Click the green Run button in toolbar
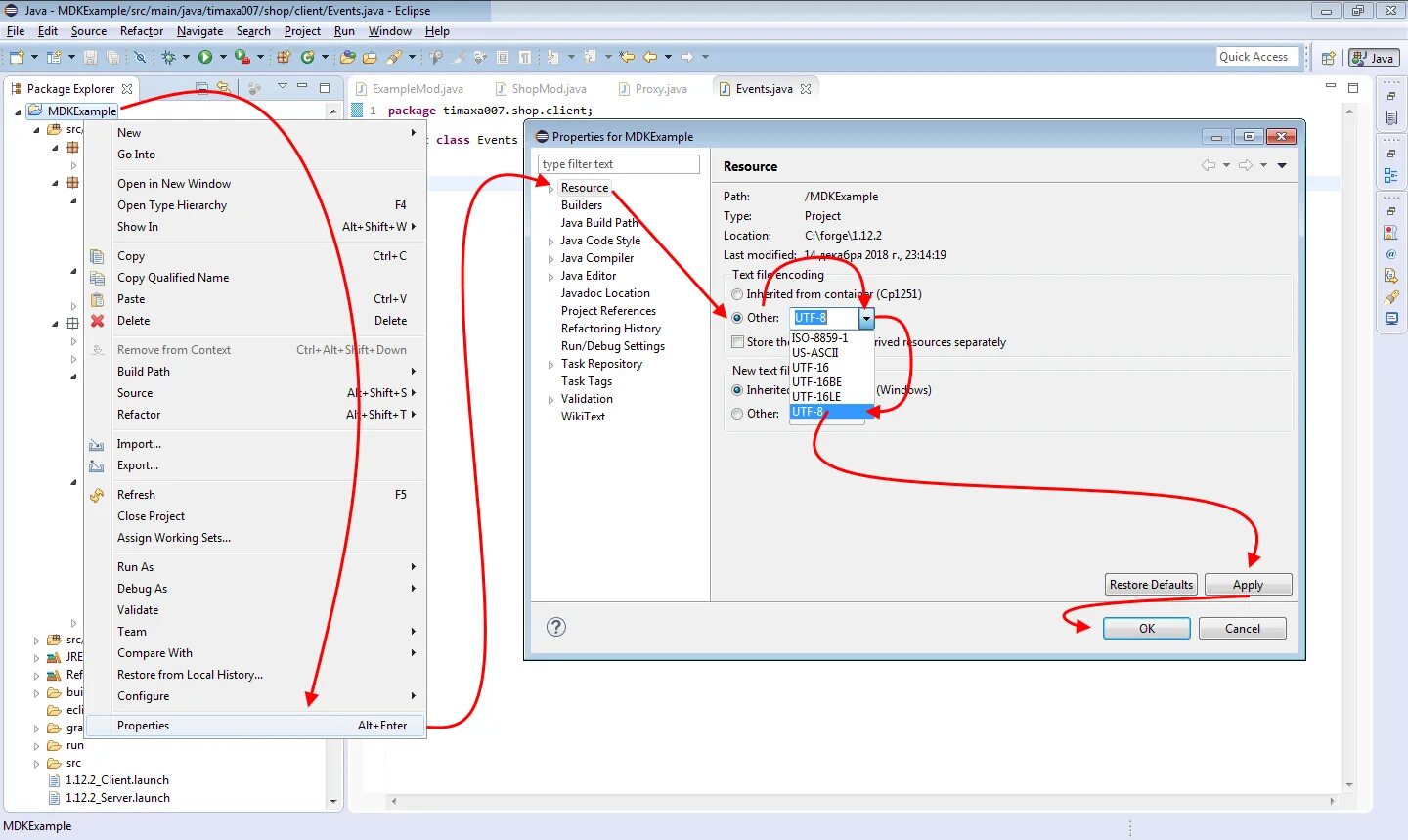Image resolution: width=1408 pixels, height=840 pixels. click(204, 57)
